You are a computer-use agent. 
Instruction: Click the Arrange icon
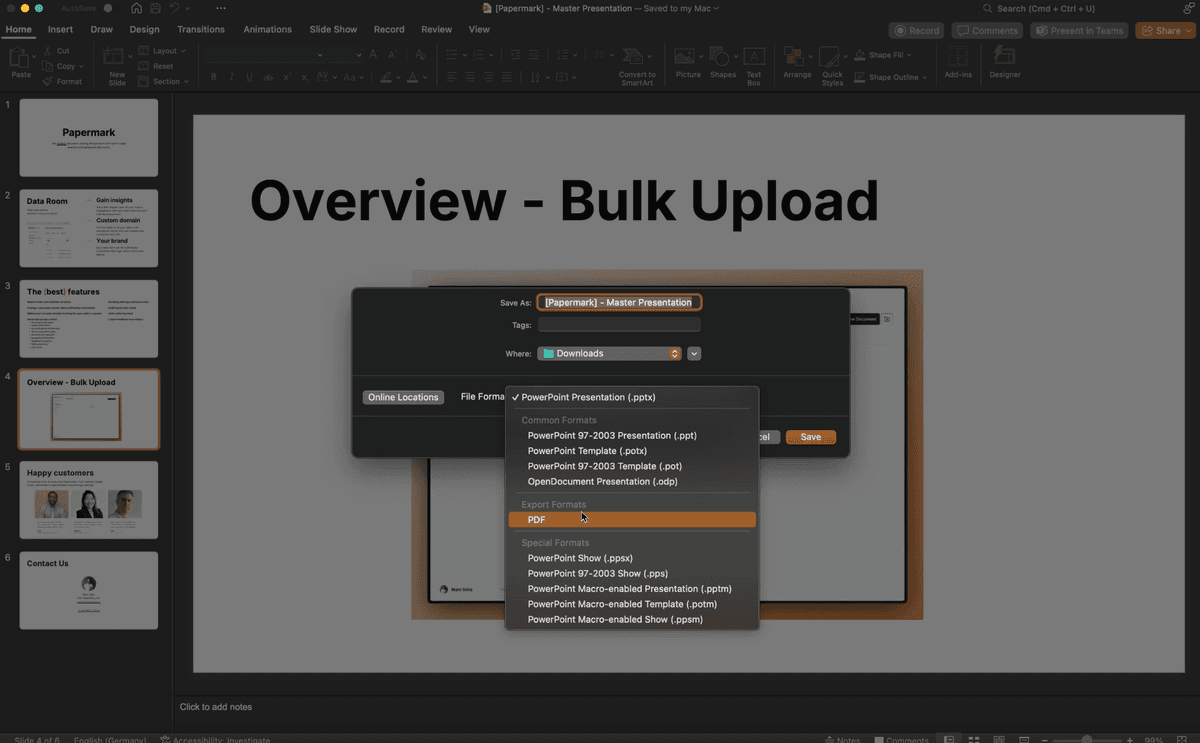(x=797, y=58)
